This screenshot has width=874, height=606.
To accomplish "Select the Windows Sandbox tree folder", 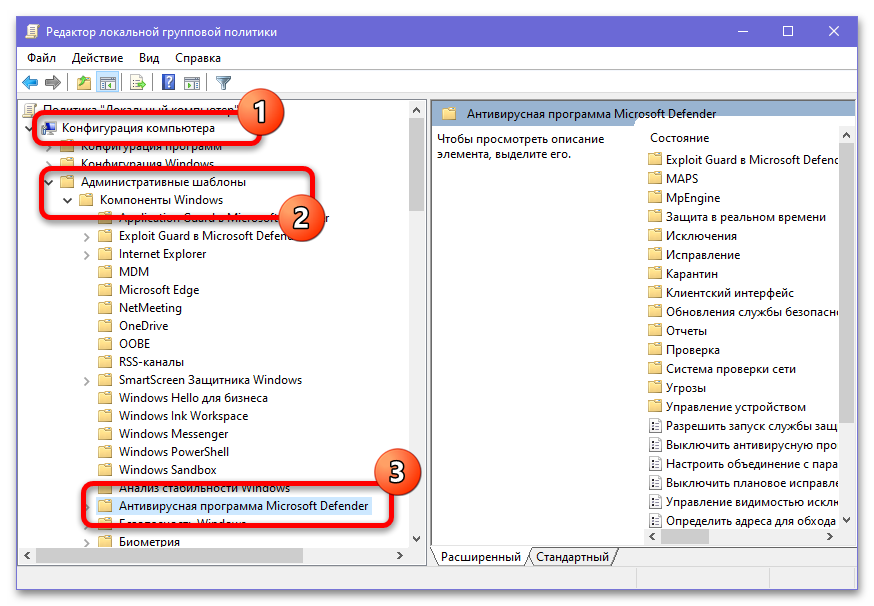I will (168, 470).
